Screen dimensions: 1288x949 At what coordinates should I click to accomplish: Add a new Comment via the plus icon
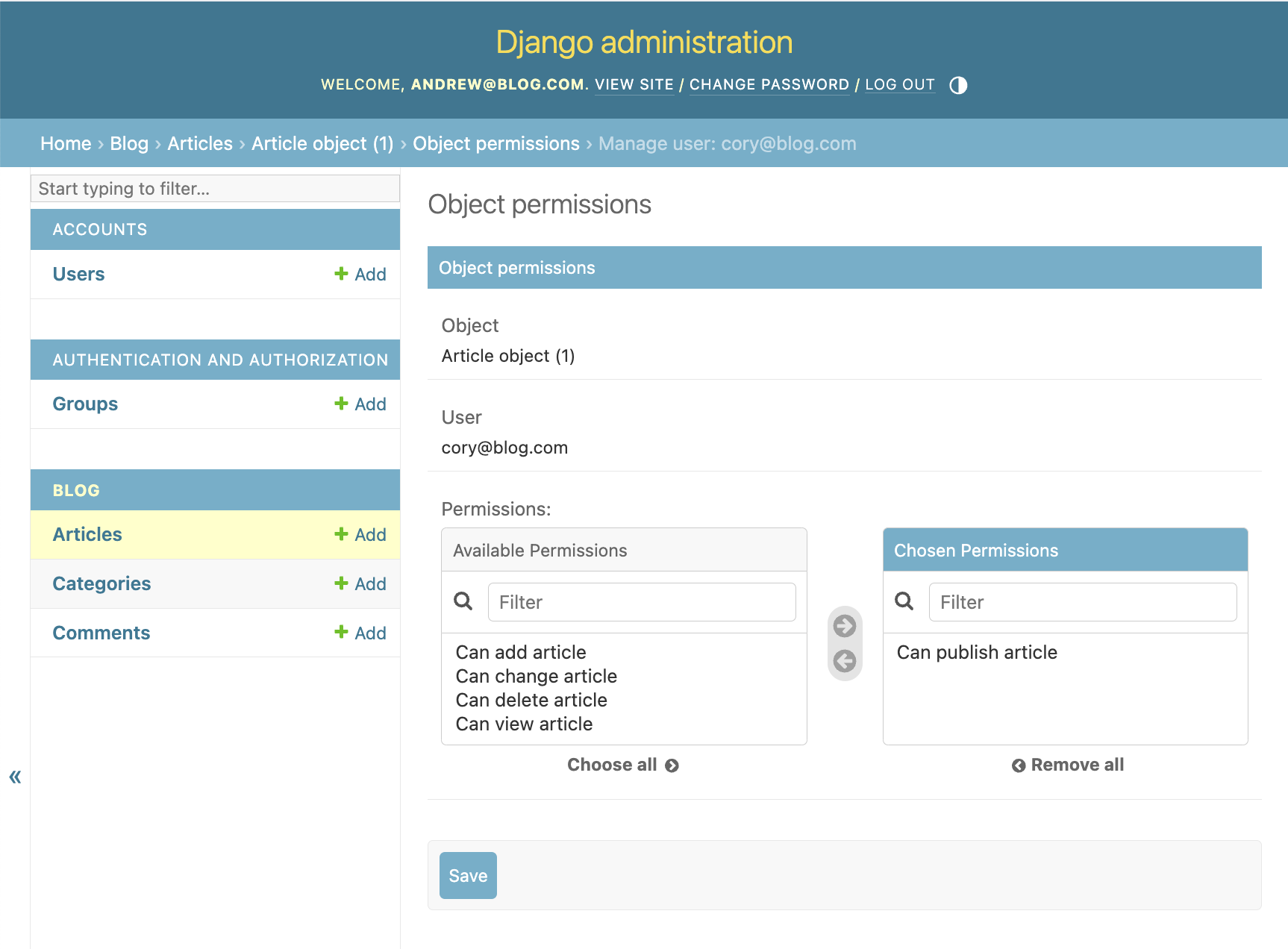[360, 633]
